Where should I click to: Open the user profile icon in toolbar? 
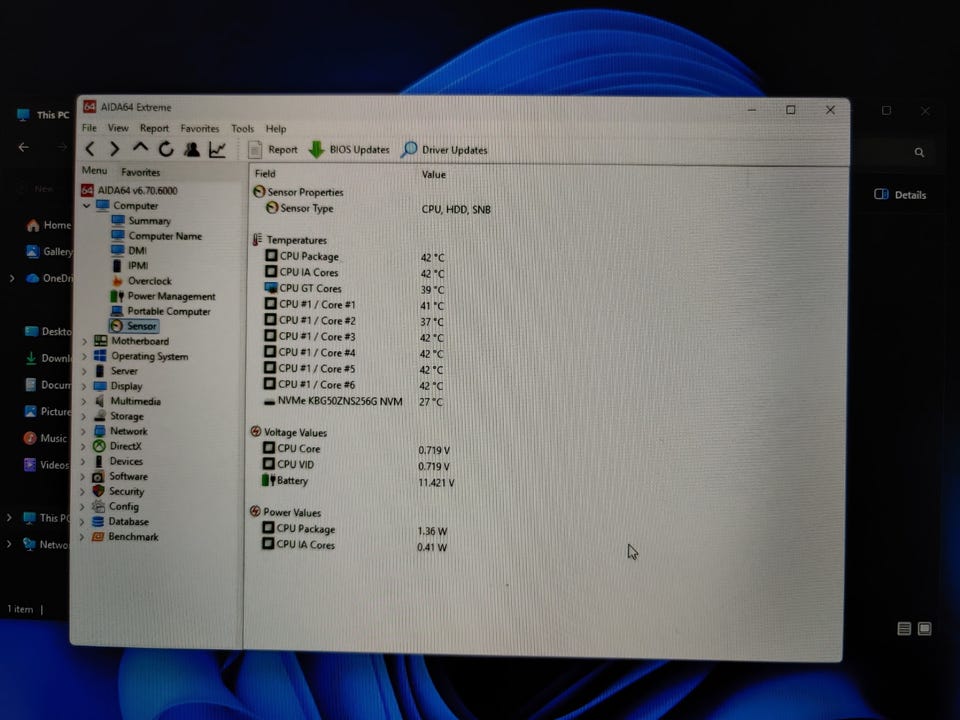tap(192, 149)
